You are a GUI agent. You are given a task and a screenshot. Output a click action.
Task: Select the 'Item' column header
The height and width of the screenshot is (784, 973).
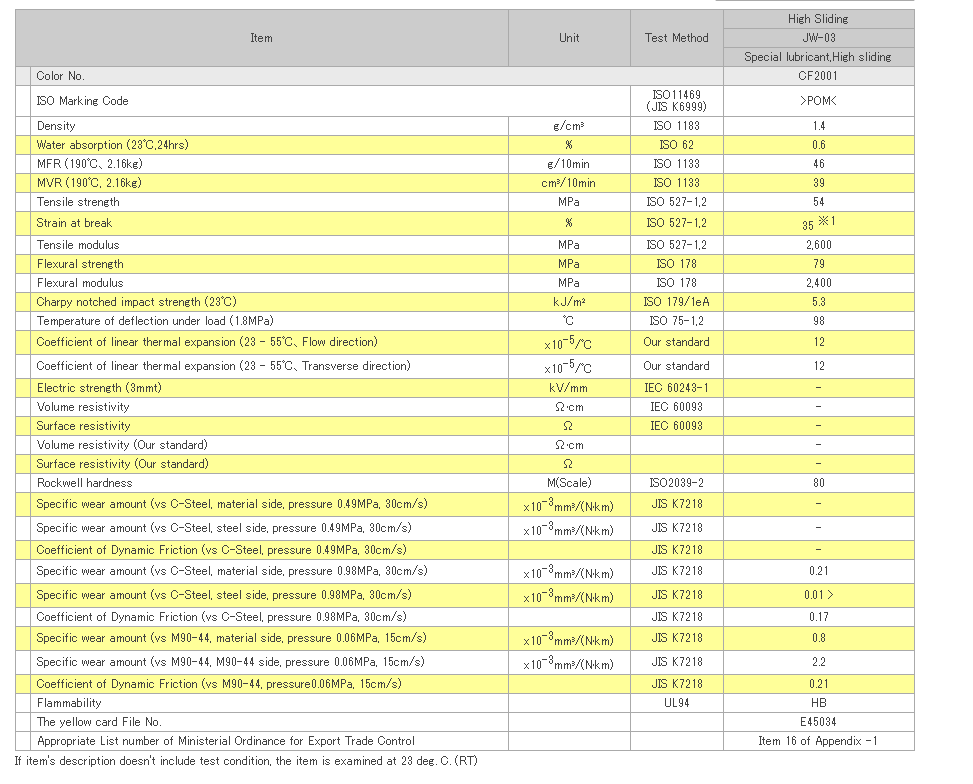(x=261, y=38)
